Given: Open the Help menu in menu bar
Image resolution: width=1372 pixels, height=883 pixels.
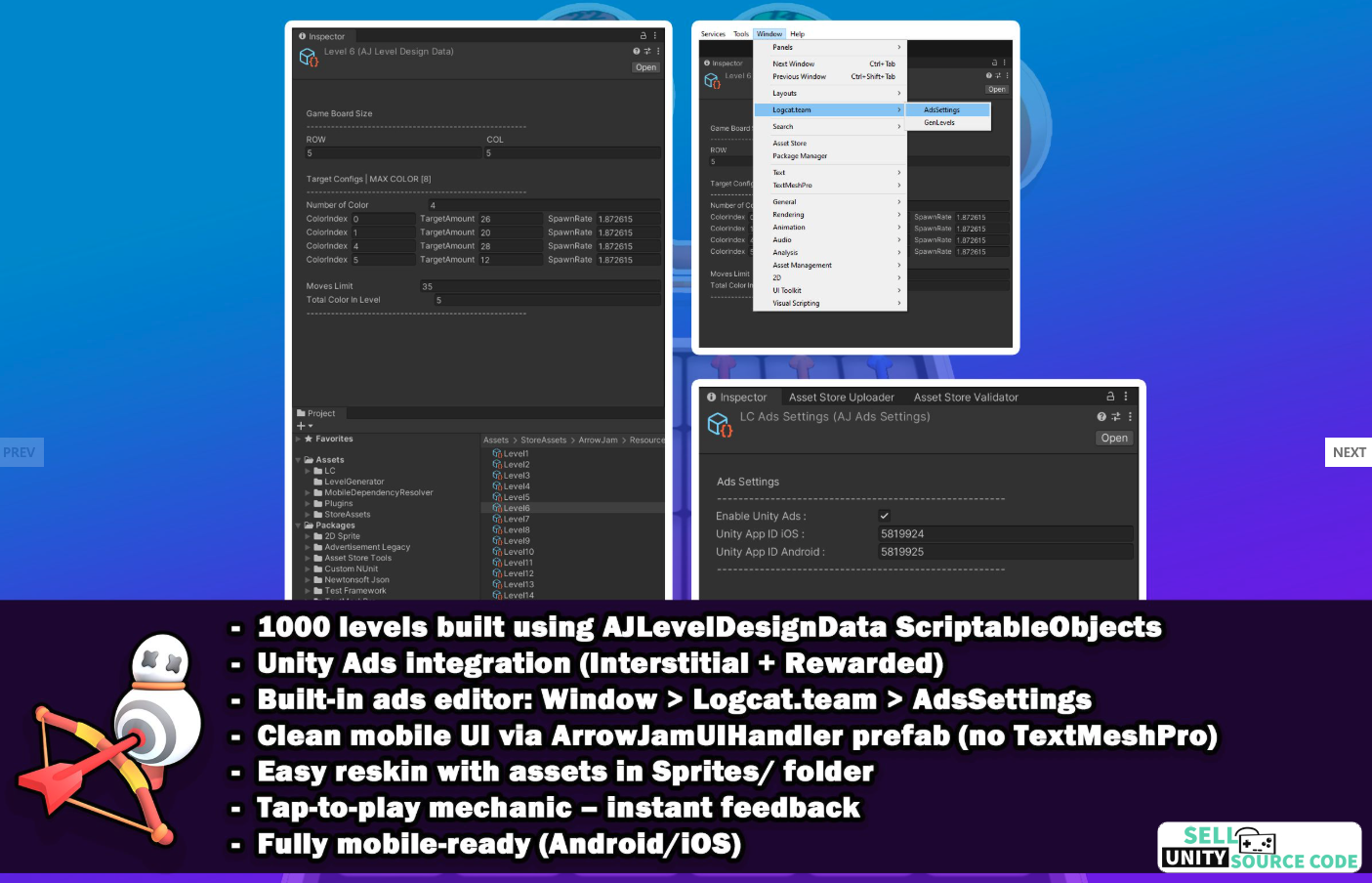Looking at the screenshot, I should tap(798, 34).
